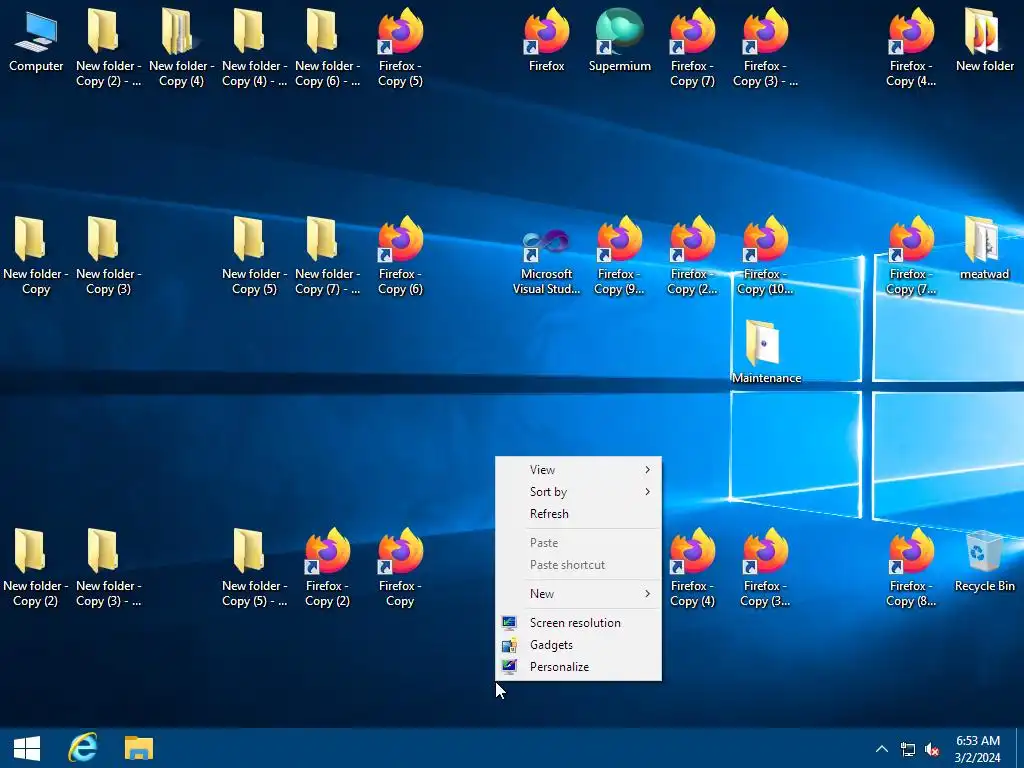Screen dimensions: 1024x768
Task: Select the Supermium browser shortcut
Action: (x=619, y=40)
